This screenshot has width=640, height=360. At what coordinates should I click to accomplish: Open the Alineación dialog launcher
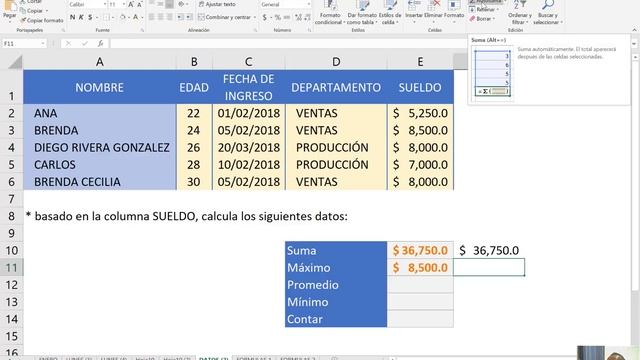(255, 30)
